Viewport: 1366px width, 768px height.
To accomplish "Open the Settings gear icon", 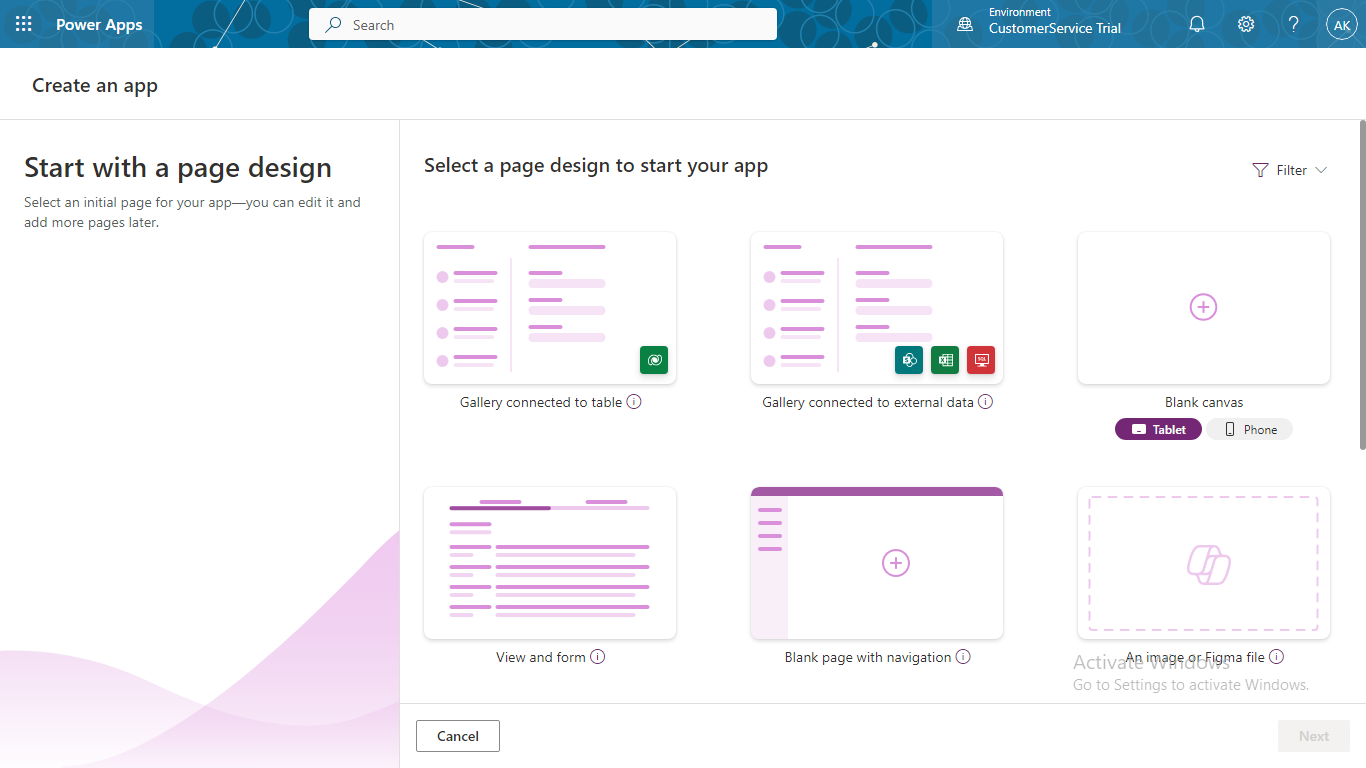I will [1246, 24].
